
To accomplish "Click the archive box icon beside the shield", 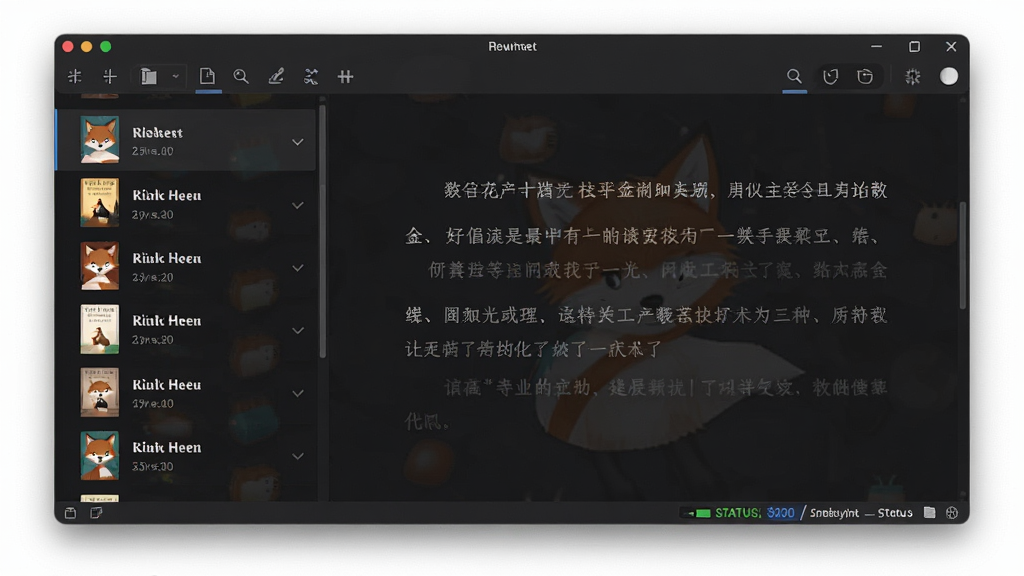I will point(865,76).
